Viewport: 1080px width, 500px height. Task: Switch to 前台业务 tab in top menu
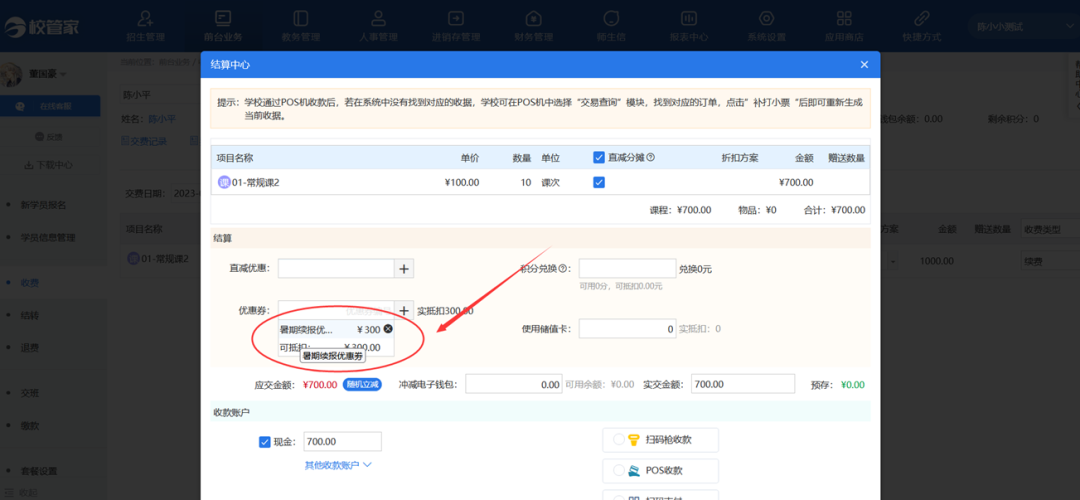pos(223,26)
